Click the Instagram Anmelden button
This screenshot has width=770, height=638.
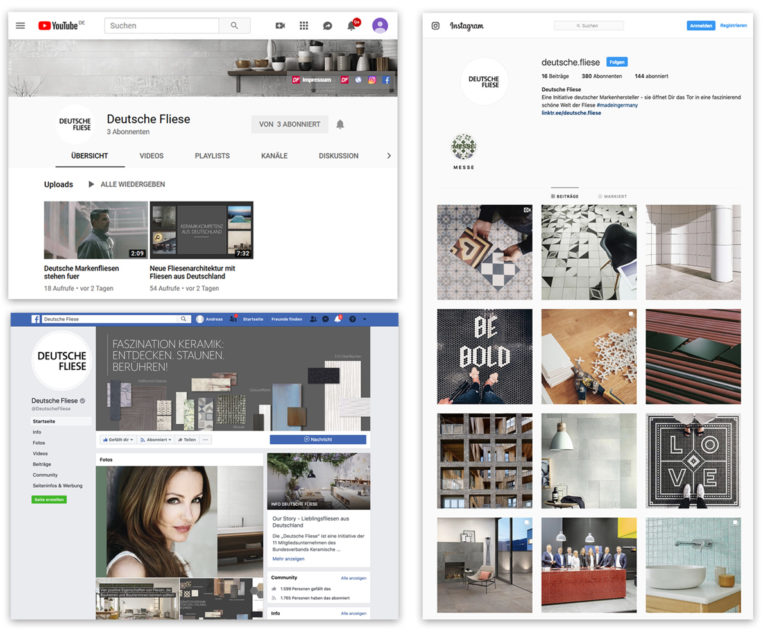click(x=701, y=26)
